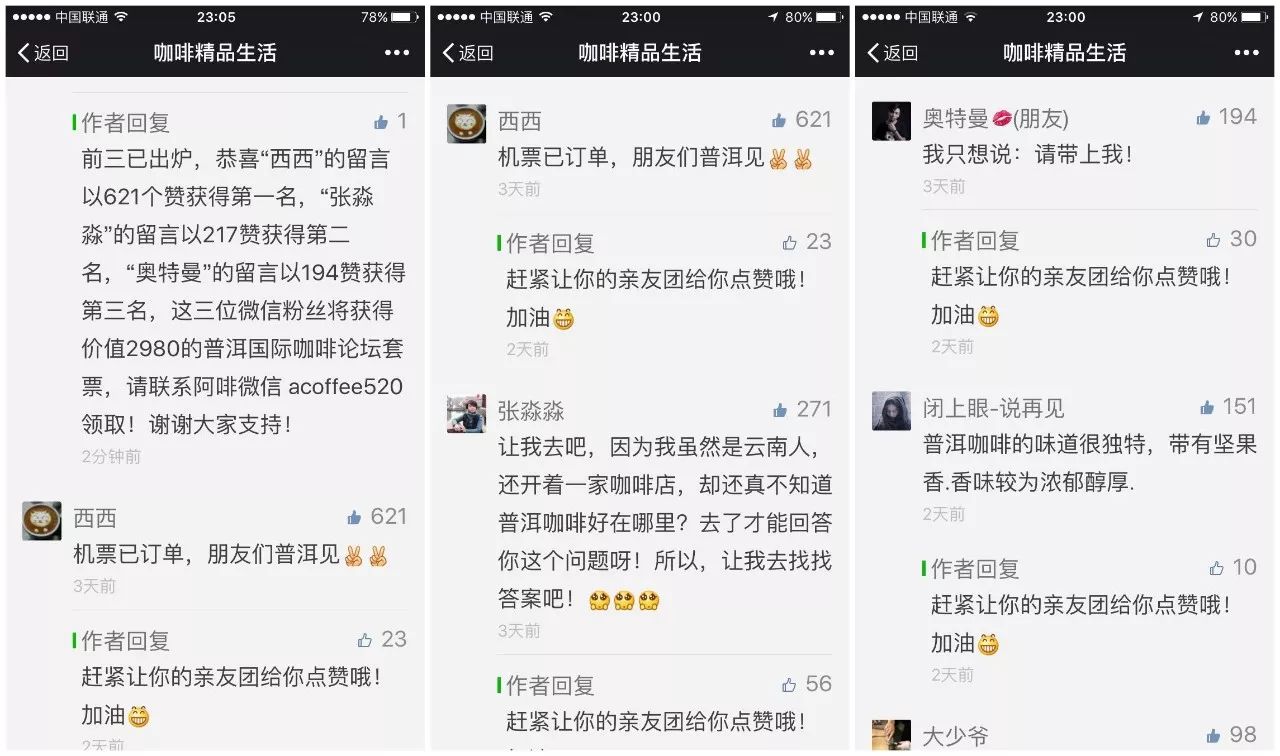Like the top author reply with 1 like
The height and width of the screenshot is (756, 1280).
[x=381, y=123]
